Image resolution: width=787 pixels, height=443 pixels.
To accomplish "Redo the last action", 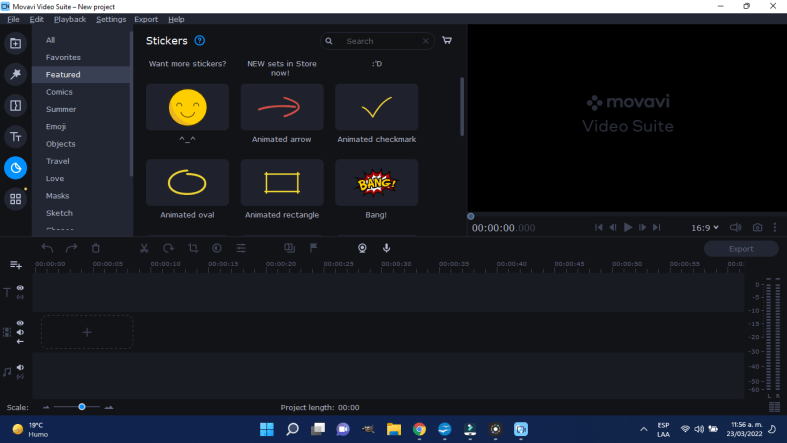I will tap(71, 248).
